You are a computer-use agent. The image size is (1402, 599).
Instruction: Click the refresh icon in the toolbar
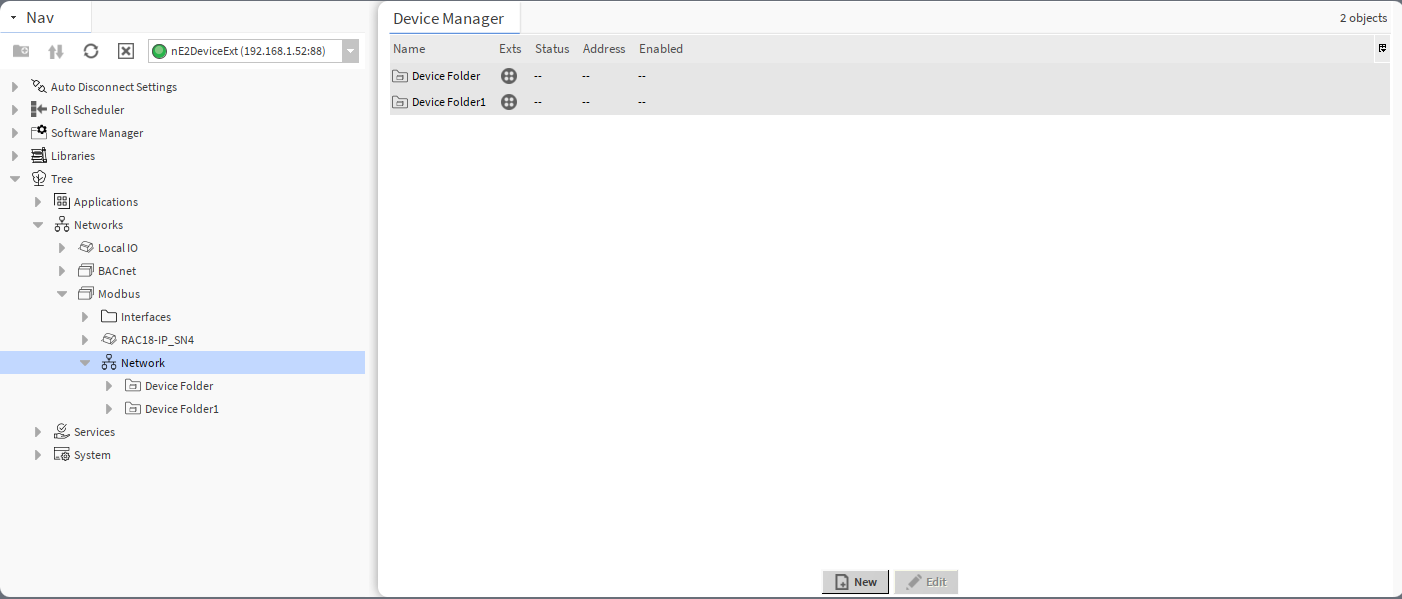91,50
